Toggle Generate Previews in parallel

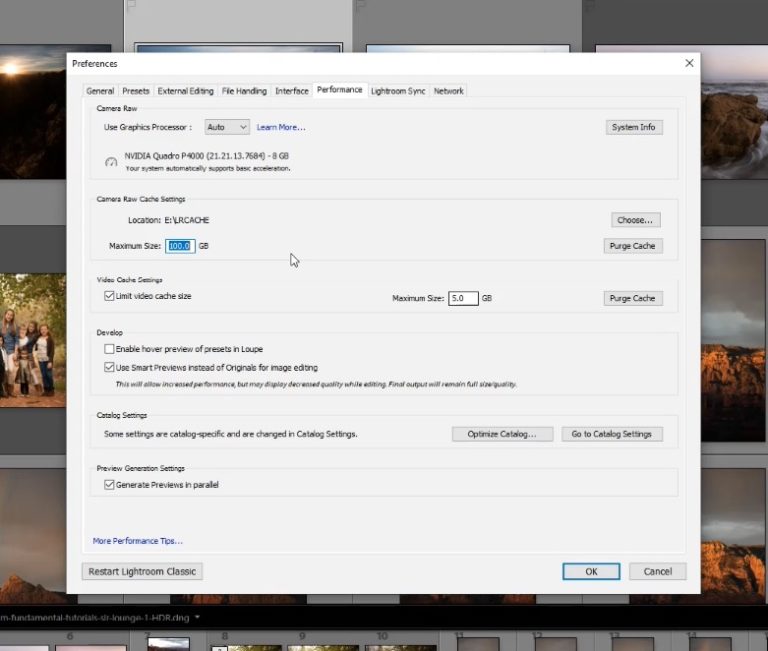pos(110,485)
